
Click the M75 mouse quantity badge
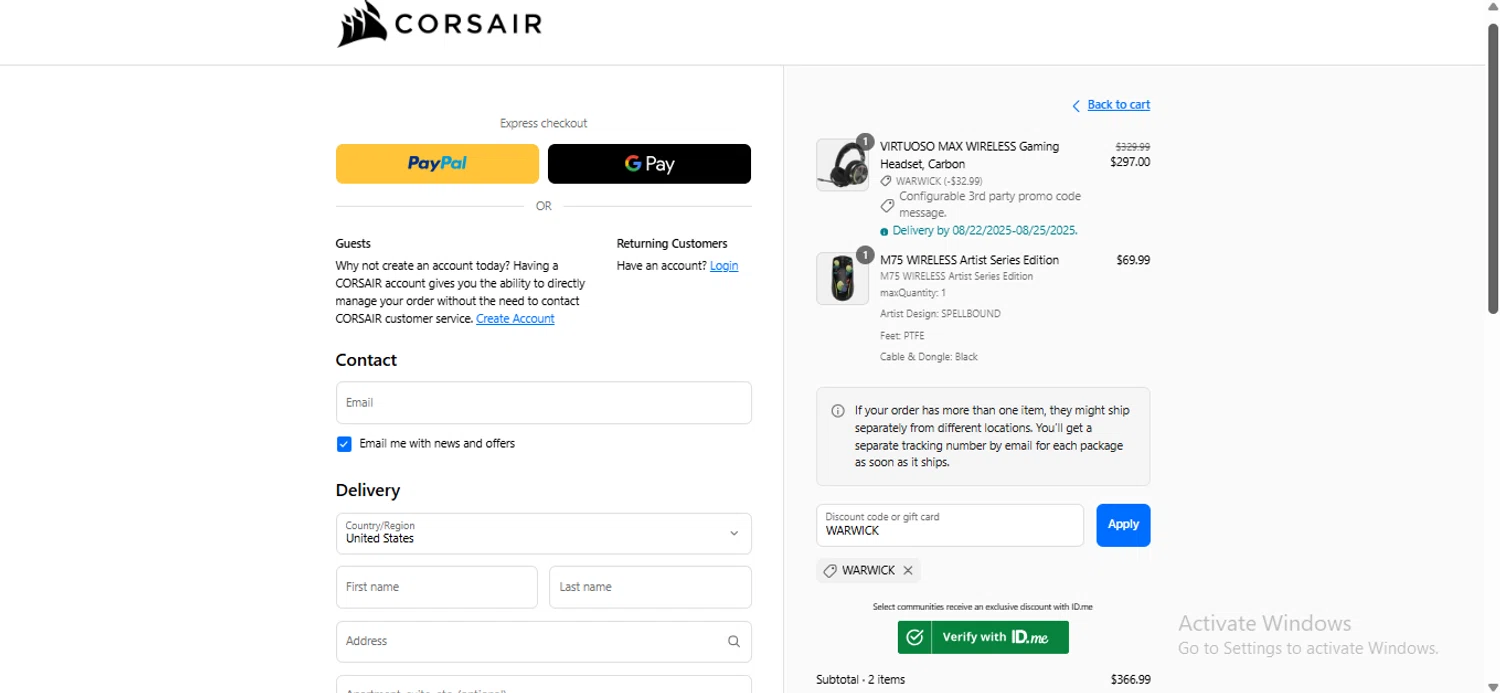865,255
